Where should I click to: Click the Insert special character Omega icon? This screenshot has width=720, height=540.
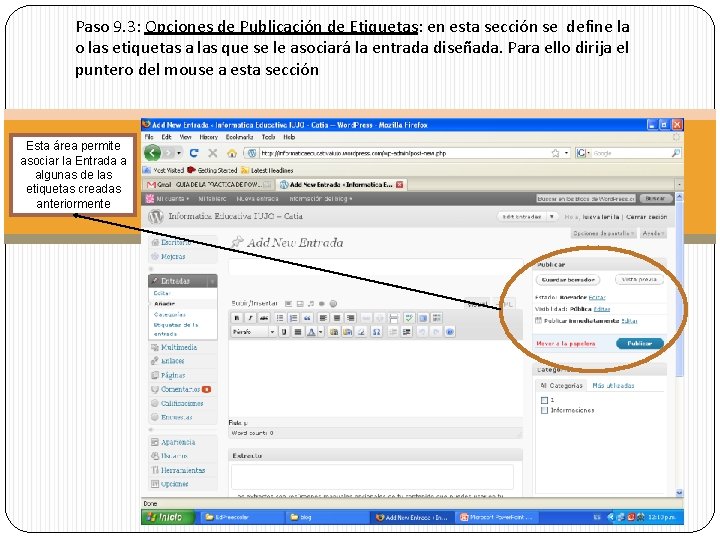377,332
